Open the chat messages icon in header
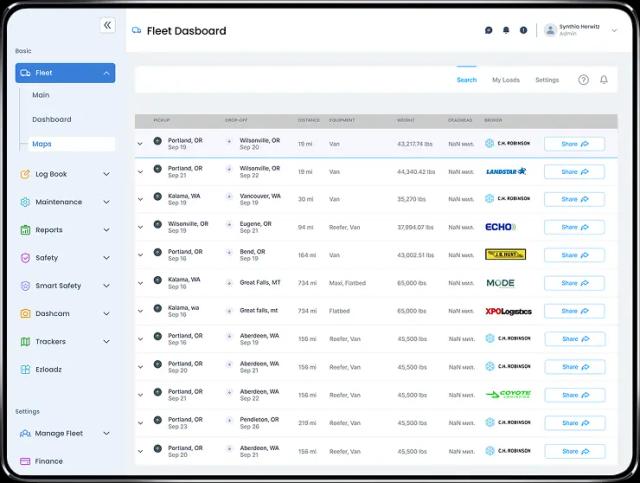Image resolution: width=640 pixels, height=483 pixels. point(489,30)
